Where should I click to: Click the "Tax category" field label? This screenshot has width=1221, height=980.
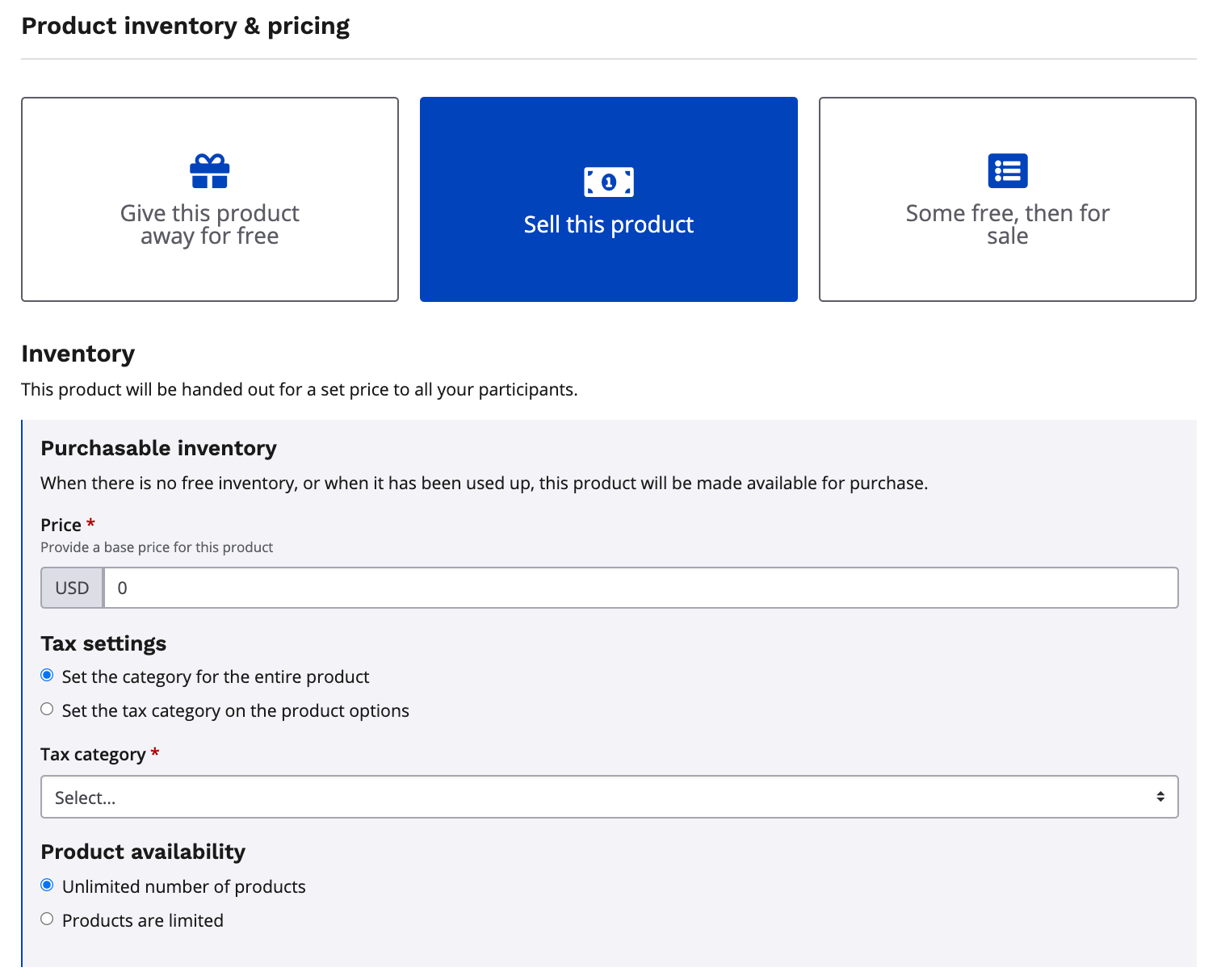pyautogui.click(x=93, y=754)
